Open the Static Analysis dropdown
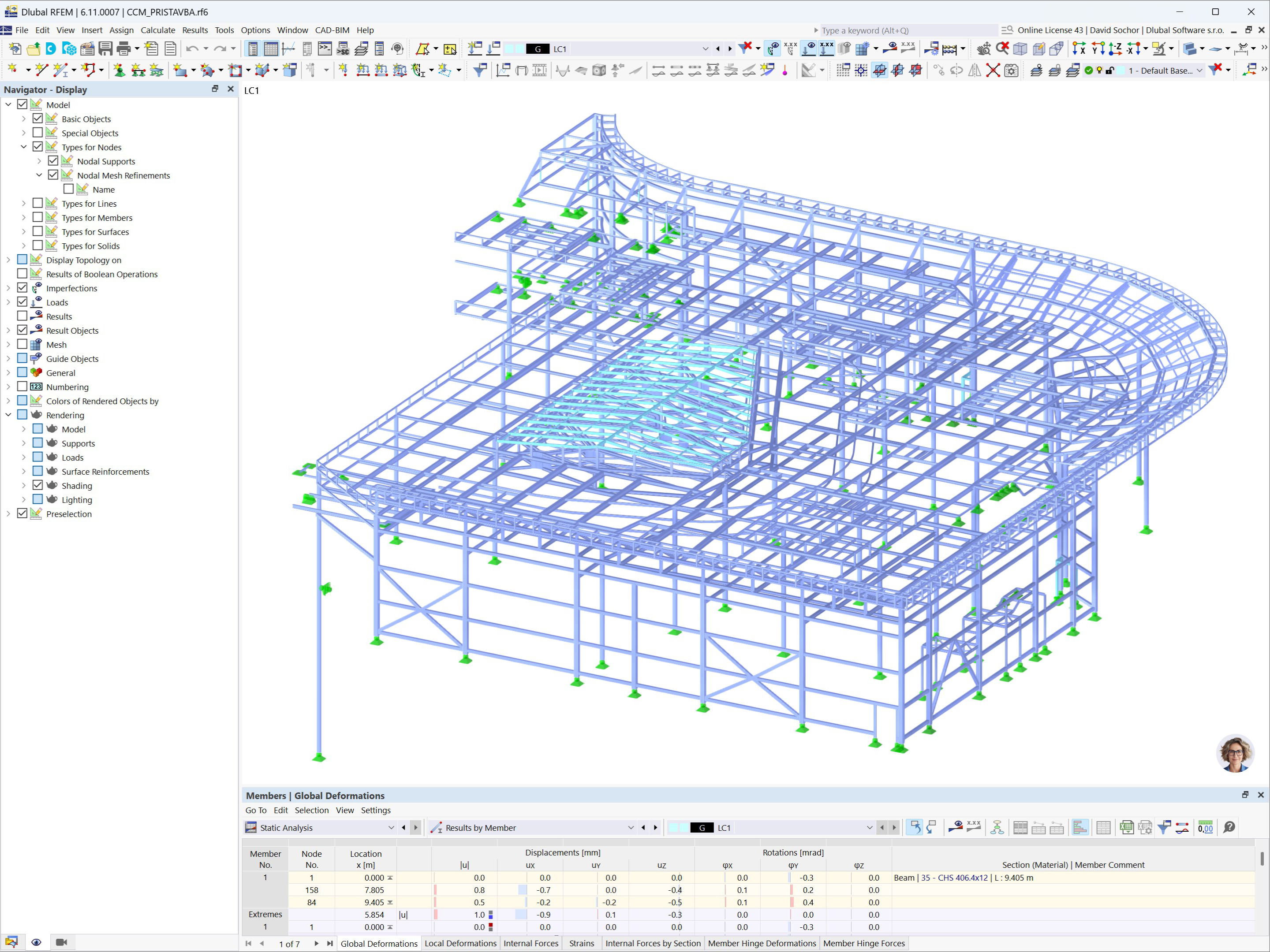The width and height of the screenshot is (1270, 952). pyautogui.click(x=391, y=827)
